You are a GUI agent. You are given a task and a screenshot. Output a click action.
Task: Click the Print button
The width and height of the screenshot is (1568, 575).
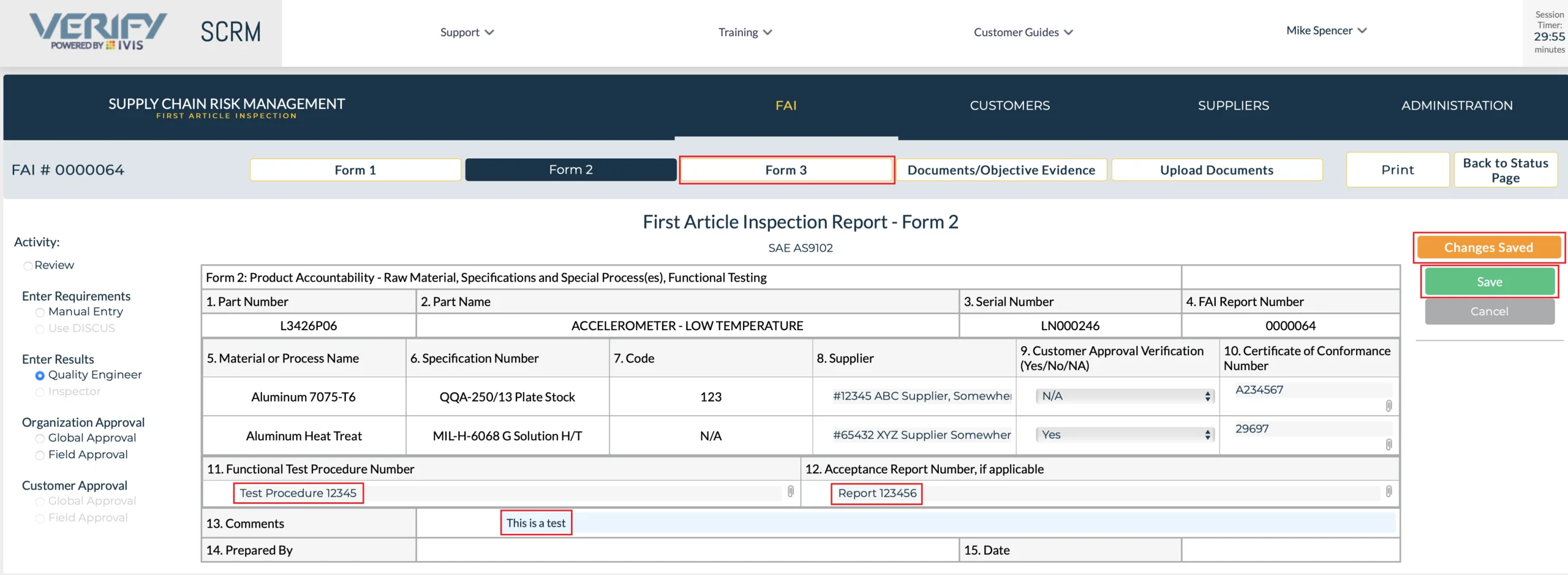click(1398, 170)
